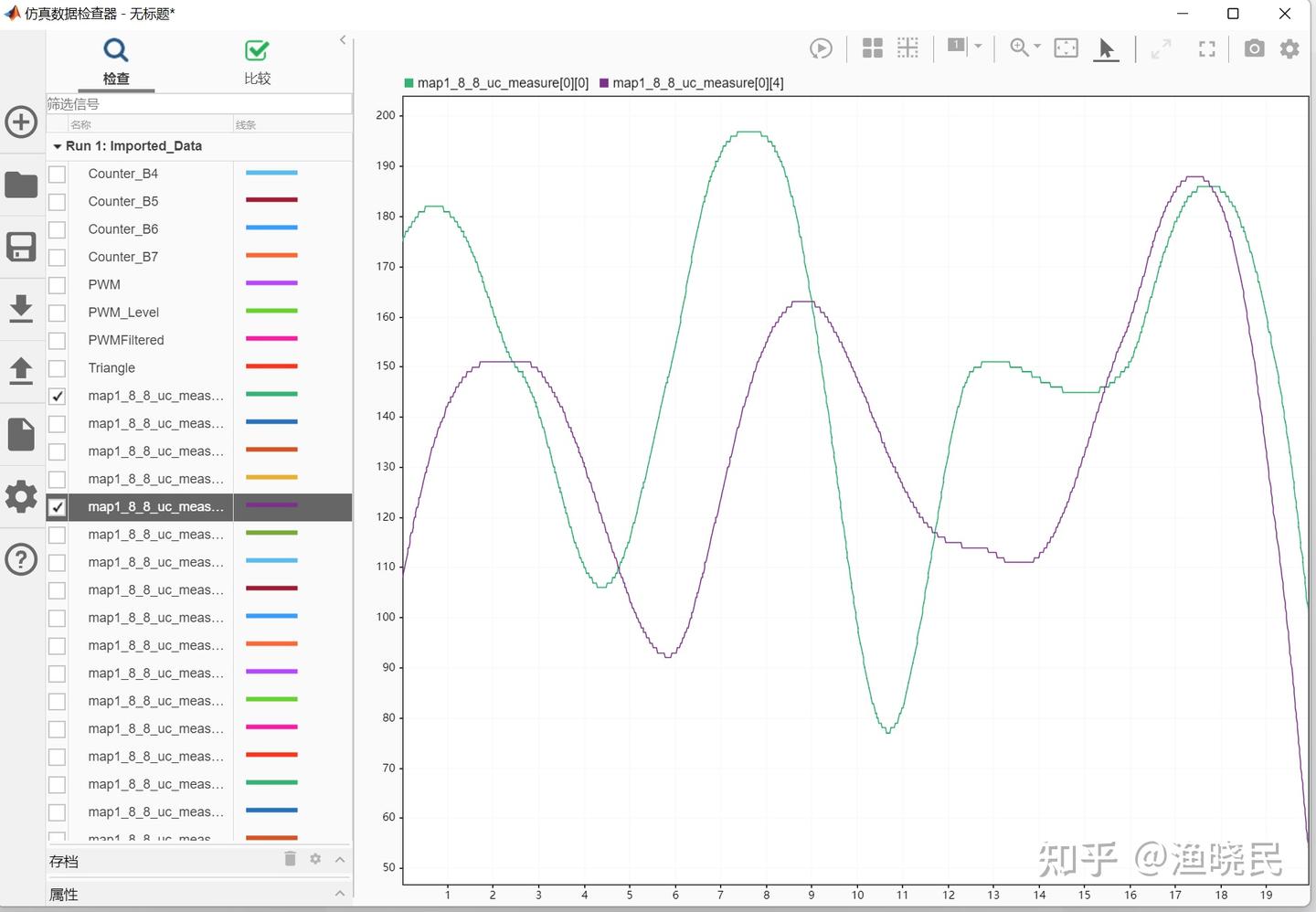Take a snapshot with the camera icon
Viewport: 1316px width, 912px height.
pyautogui.click(x=1253, y=48)
